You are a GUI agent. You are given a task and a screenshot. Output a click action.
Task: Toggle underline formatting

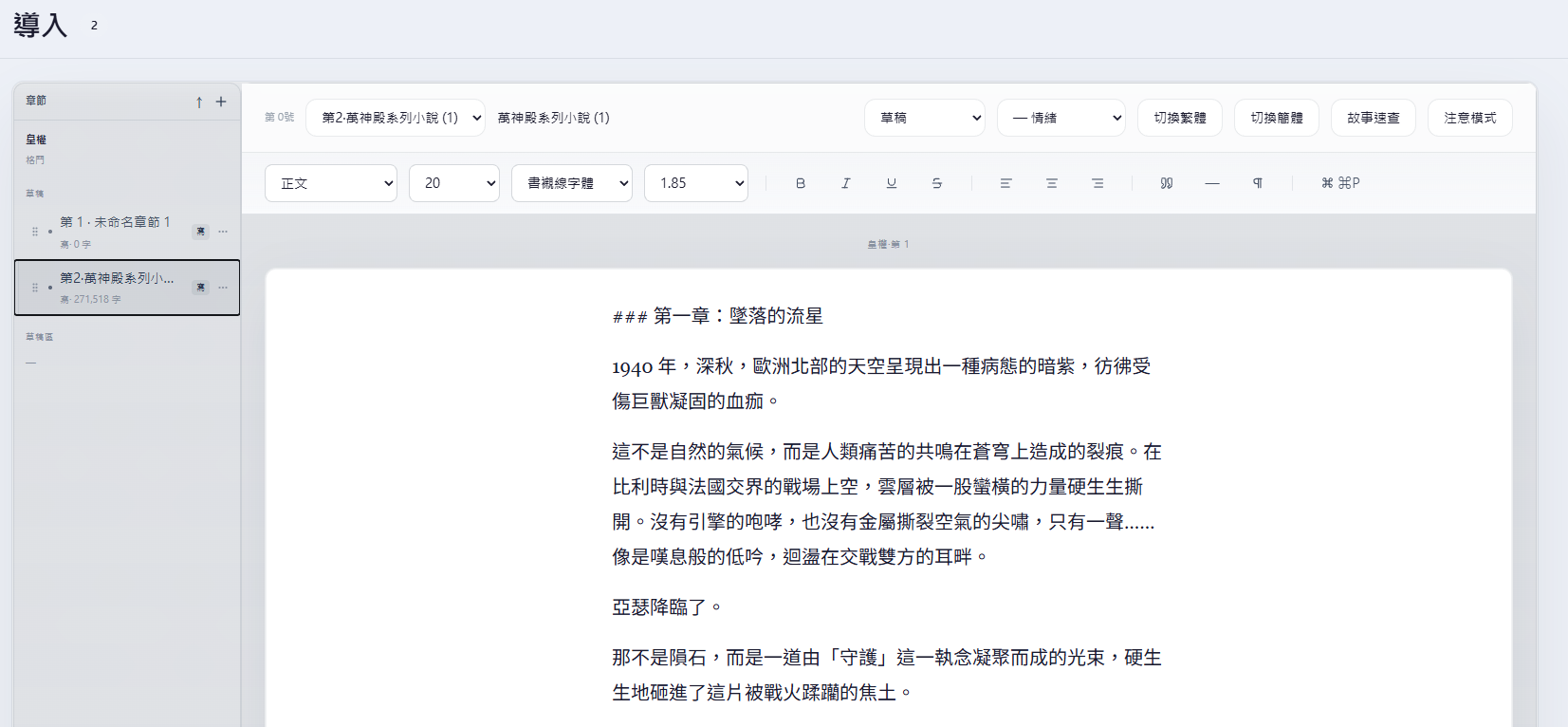[892, 183]
